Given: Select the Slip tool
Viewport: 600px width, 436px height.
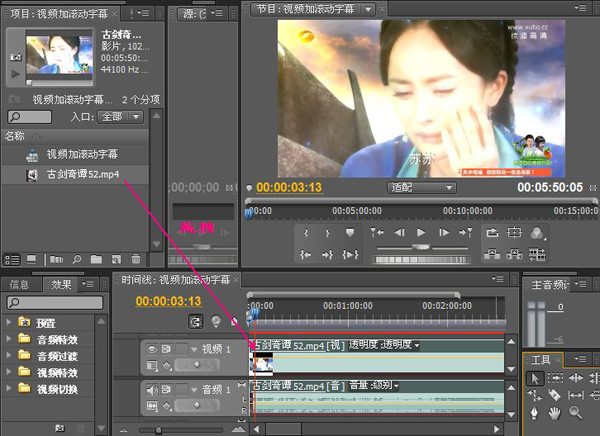Looking at the screenshot, I should pyautogui.click(x=576, y=395).
